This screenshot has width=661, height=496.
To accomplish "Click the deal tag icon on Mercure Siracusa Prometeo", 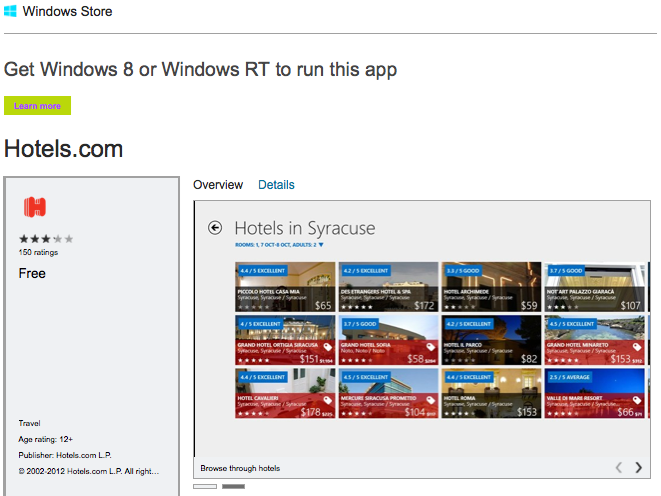I will [x=430, y=400].
